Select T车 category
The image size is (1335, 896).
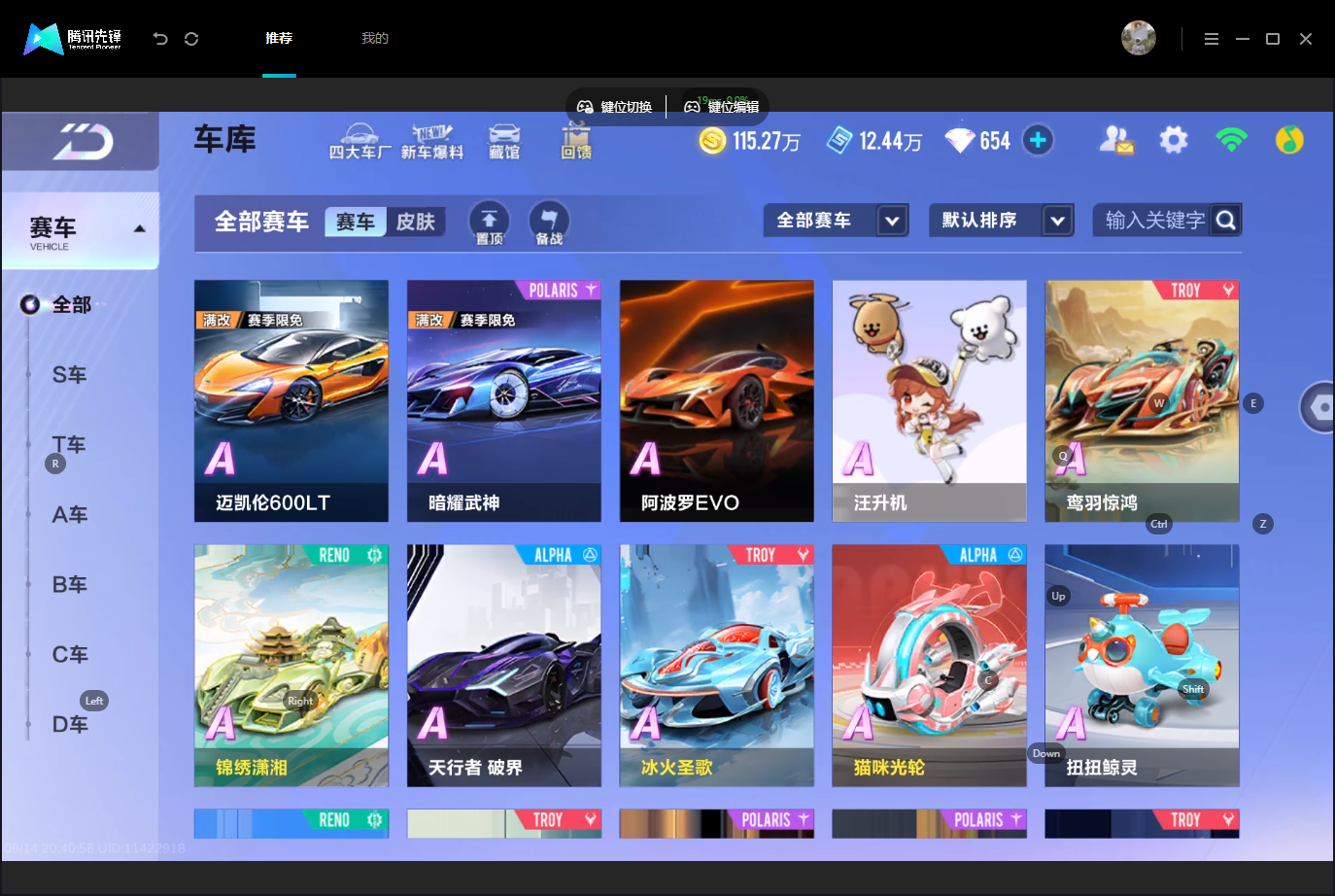click(70, 445)
